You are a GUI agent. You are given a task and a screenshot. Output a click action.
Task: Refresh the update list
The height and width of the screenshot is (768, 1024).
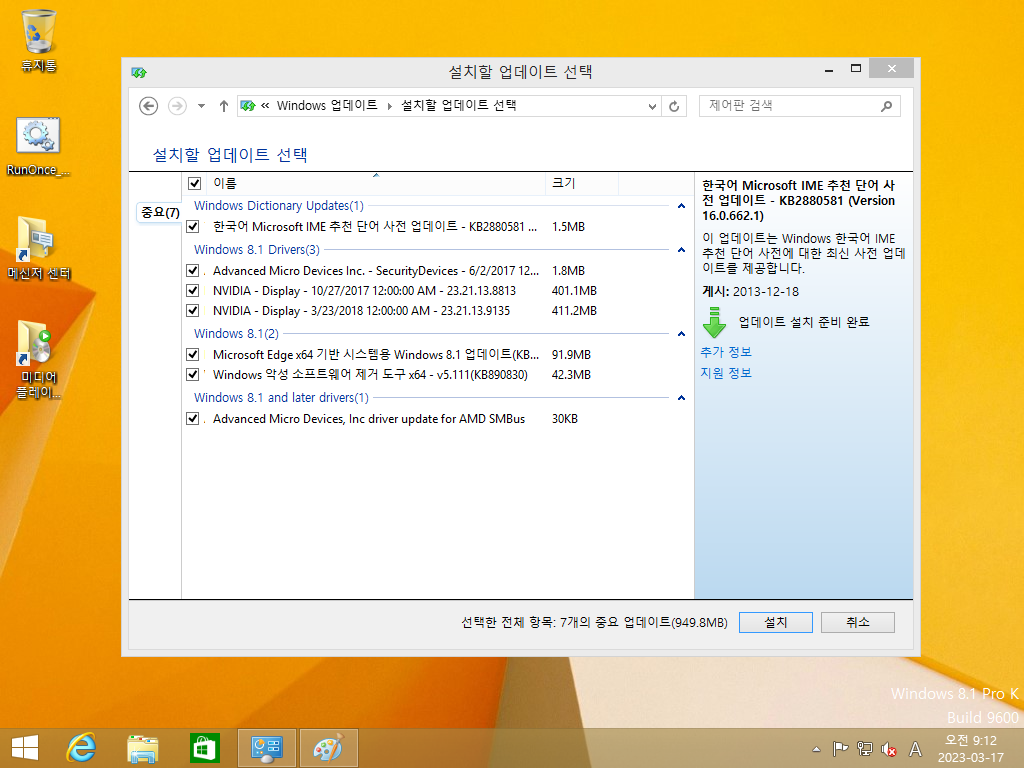coord(674,106)
